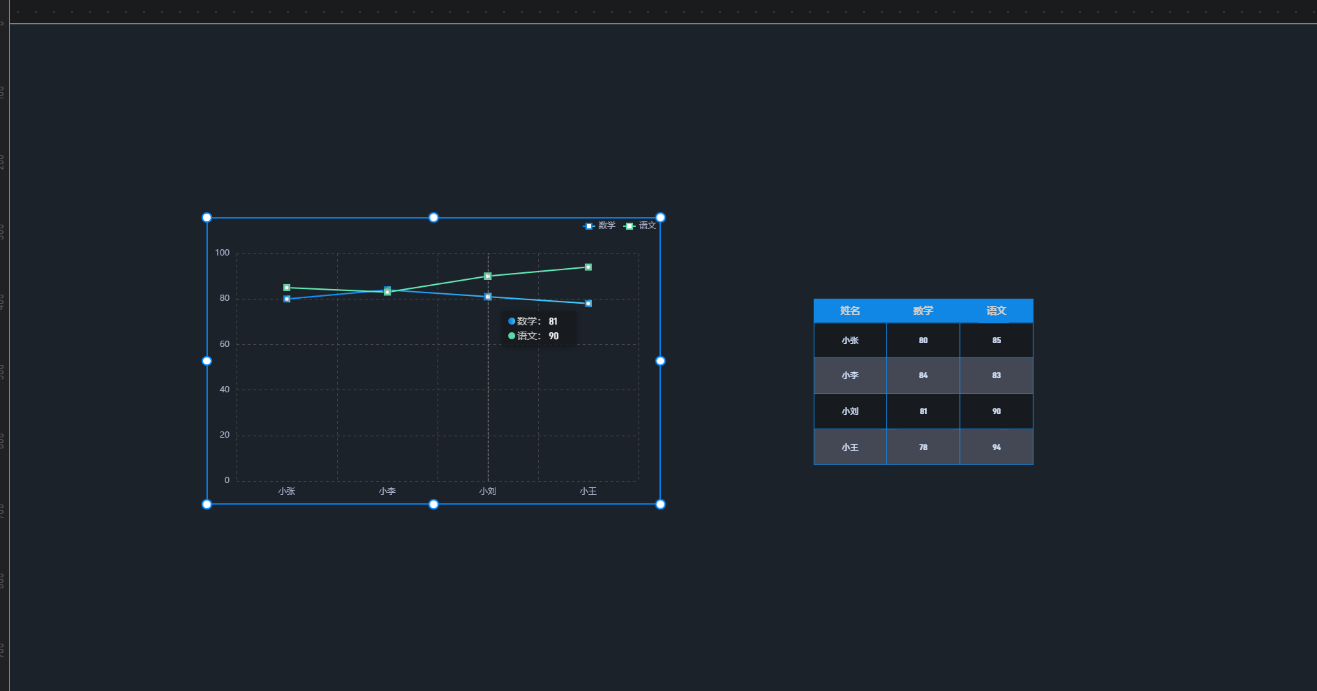Click the 数学 data point for 小张

click(287, 299)
